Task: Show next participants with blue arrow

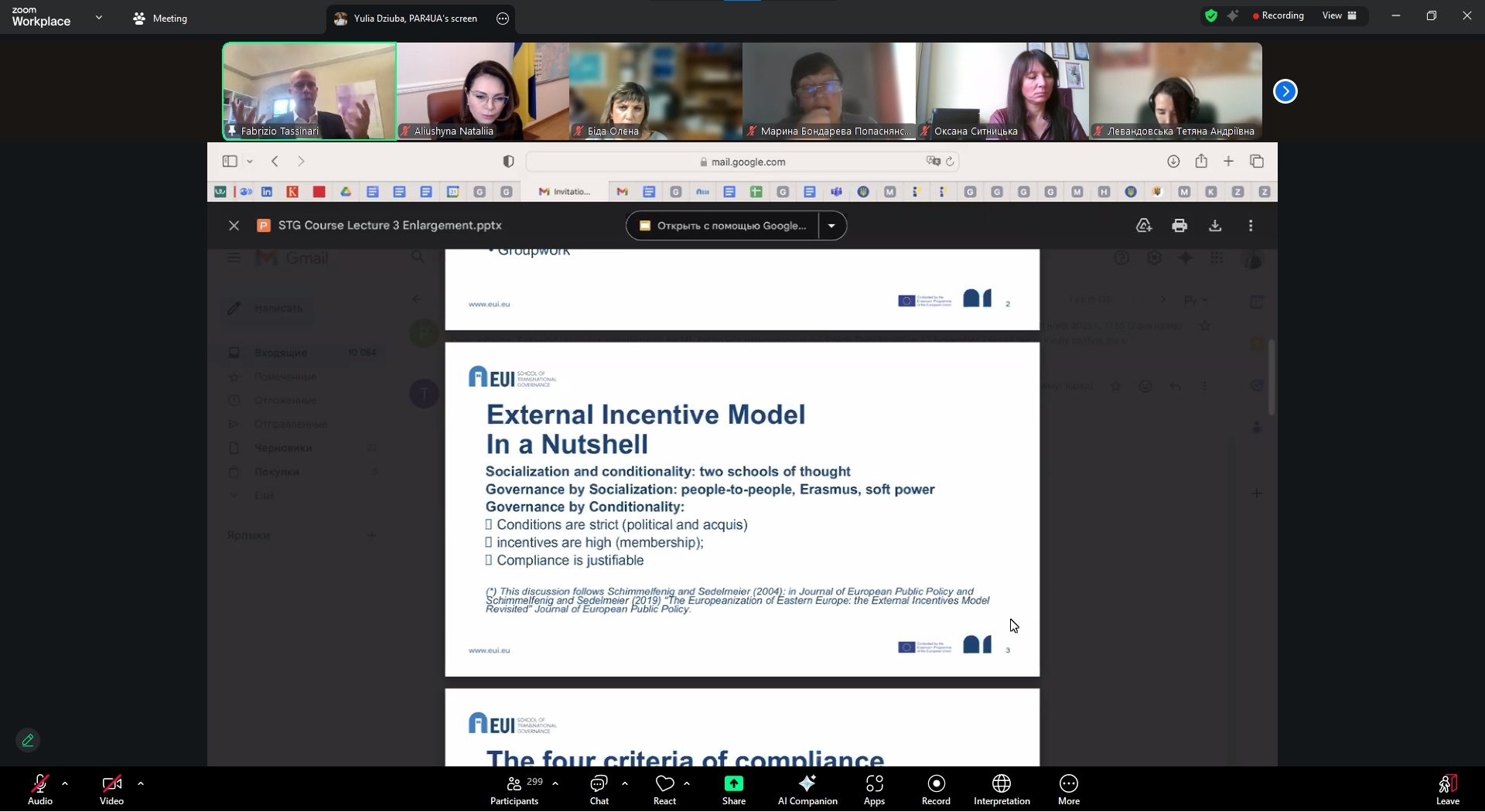Action: click(1285, 91)
